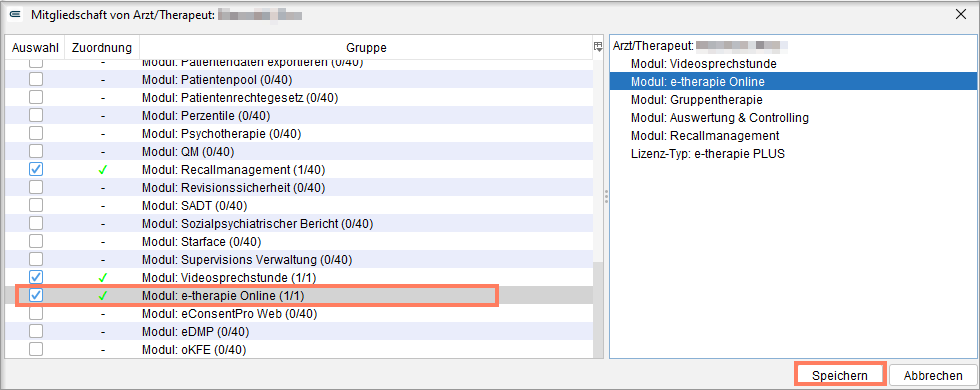Screen dimensions: 980x390
Task: Click the Speichern button
Action: pos(840,375)
